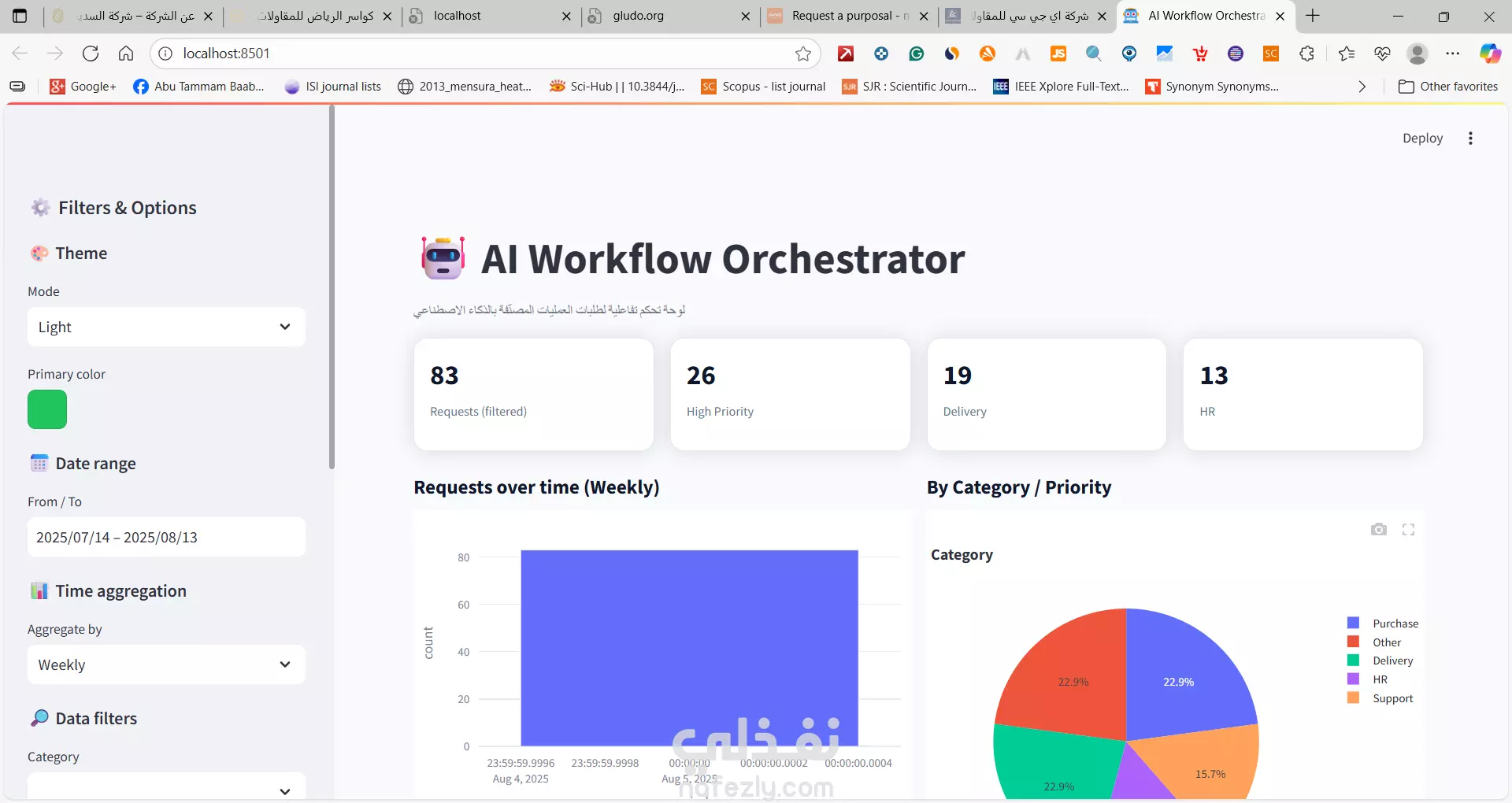
Task: Open the ISI journal lists bookmark
Action: click(333, 87)
